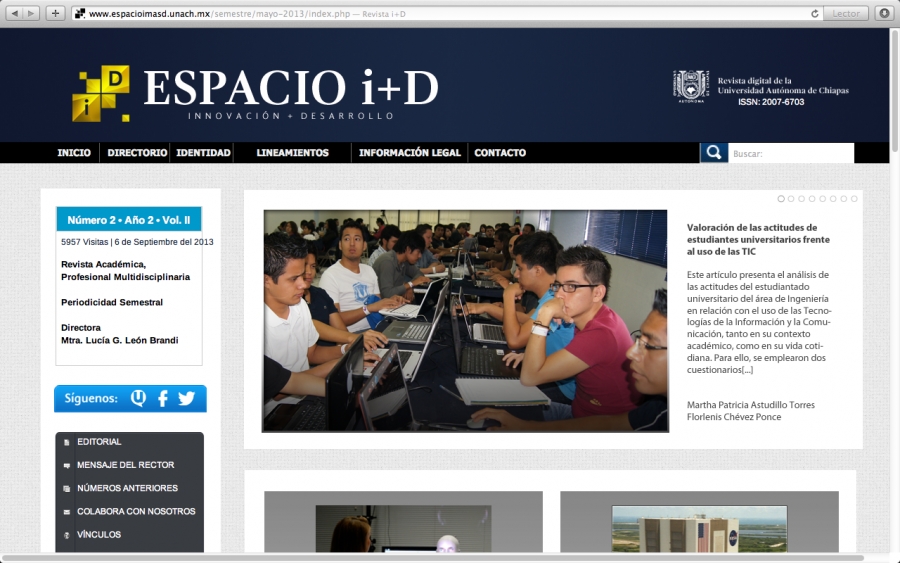Click the ESPACIO i+D yellow cube logo

tap(101, 93)
